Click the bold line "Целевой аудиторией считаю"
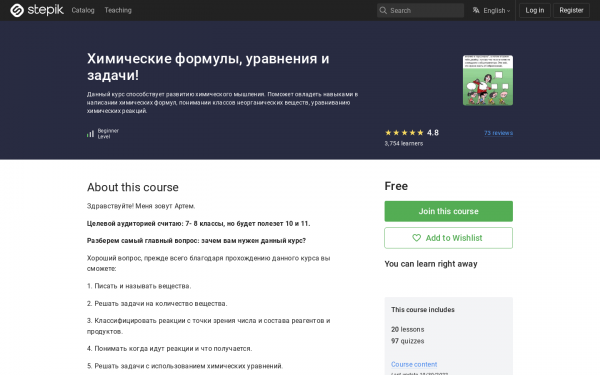600x375 pixels. click(x=199, y=223)
